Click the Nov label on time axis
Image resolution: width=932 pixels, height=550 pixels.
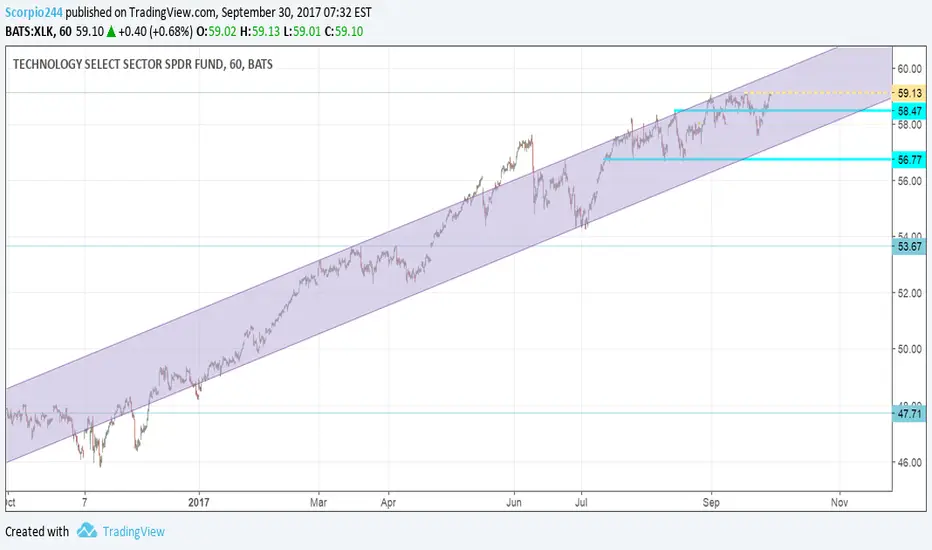(839, 502)
